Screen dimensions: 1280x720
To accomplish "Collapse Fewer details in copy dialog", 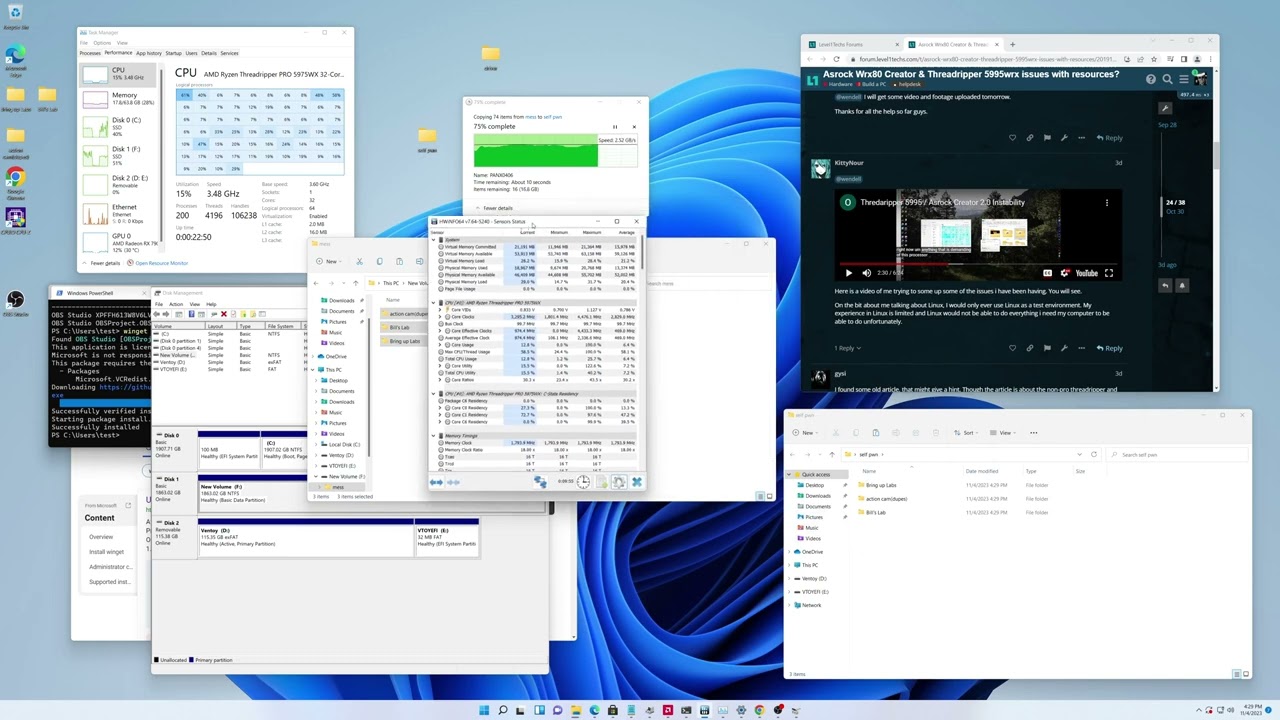I will point(497,208).
